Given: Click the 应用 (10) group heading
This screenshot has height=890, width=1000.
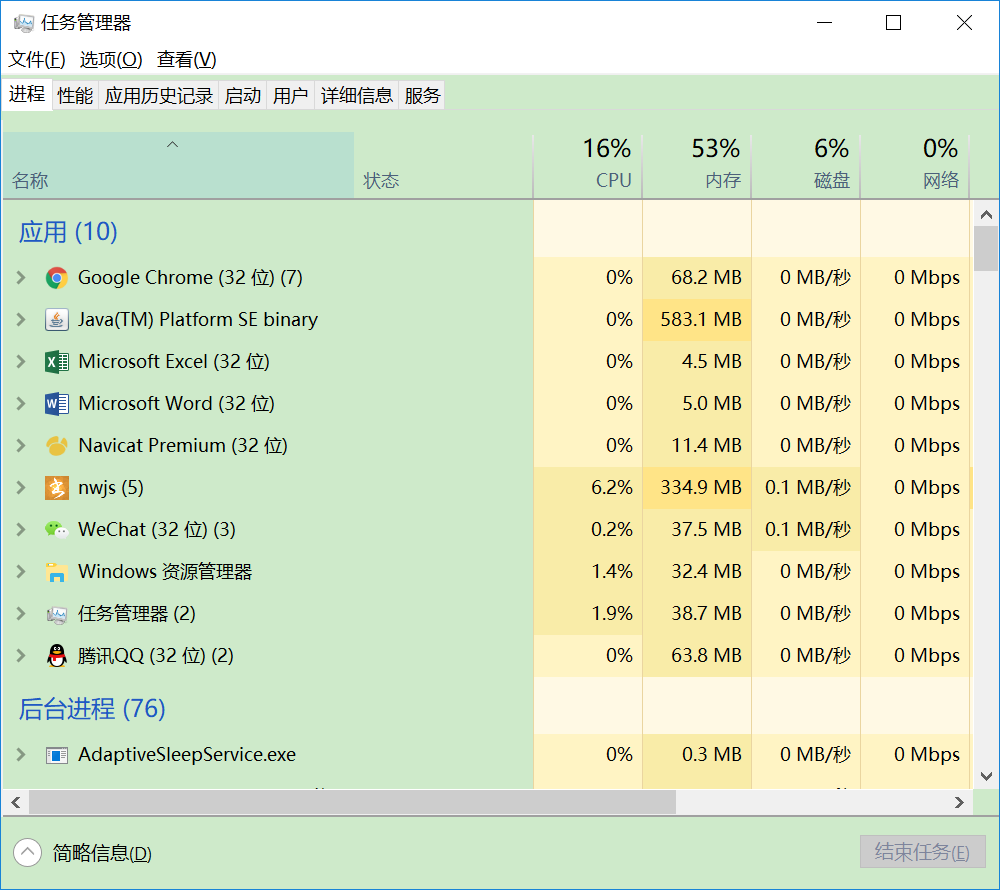Looking at the screenshot, I should point(68,232).
